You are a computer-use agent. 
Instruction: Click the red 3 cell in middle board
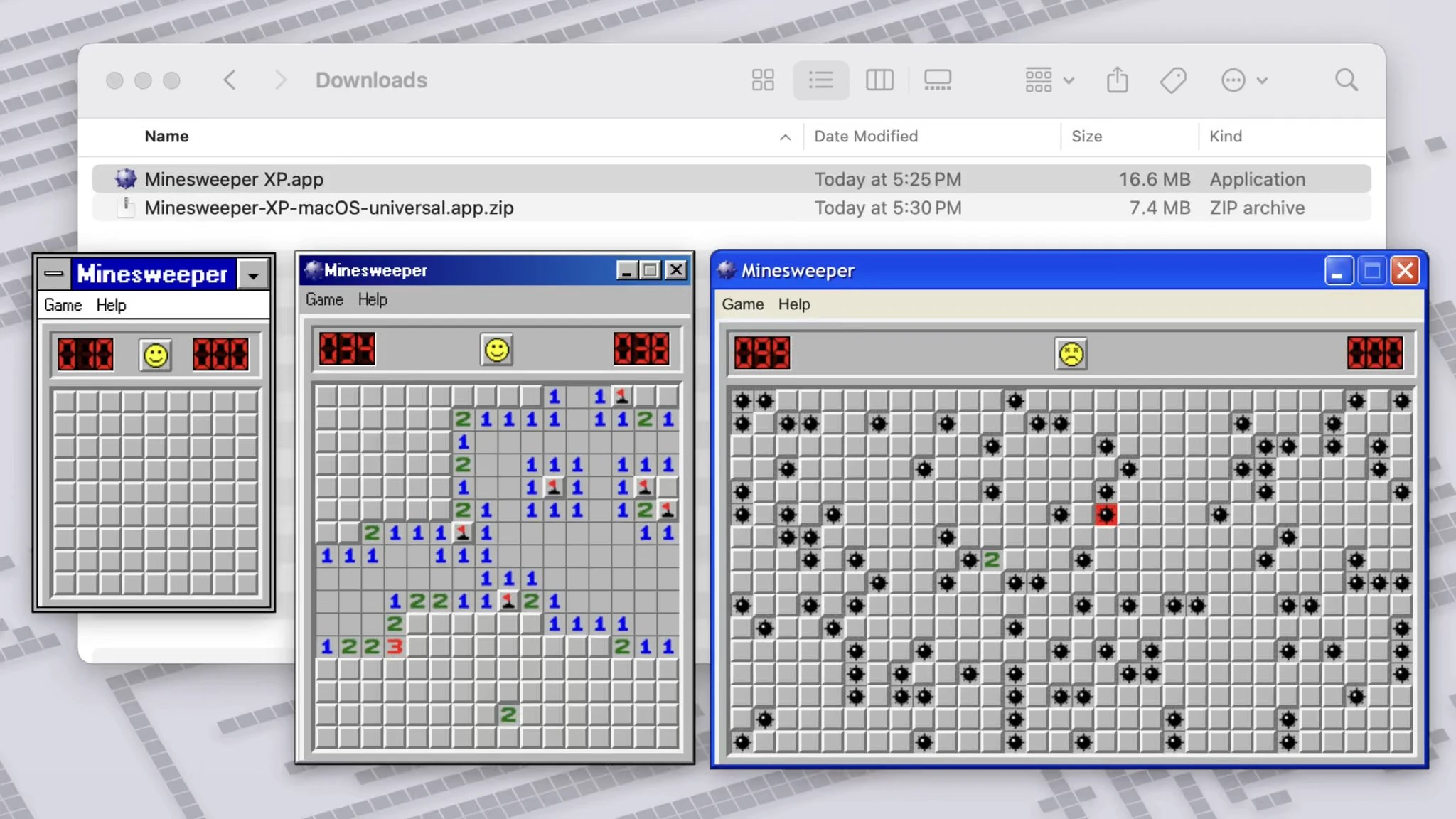(x=395, y=646)
